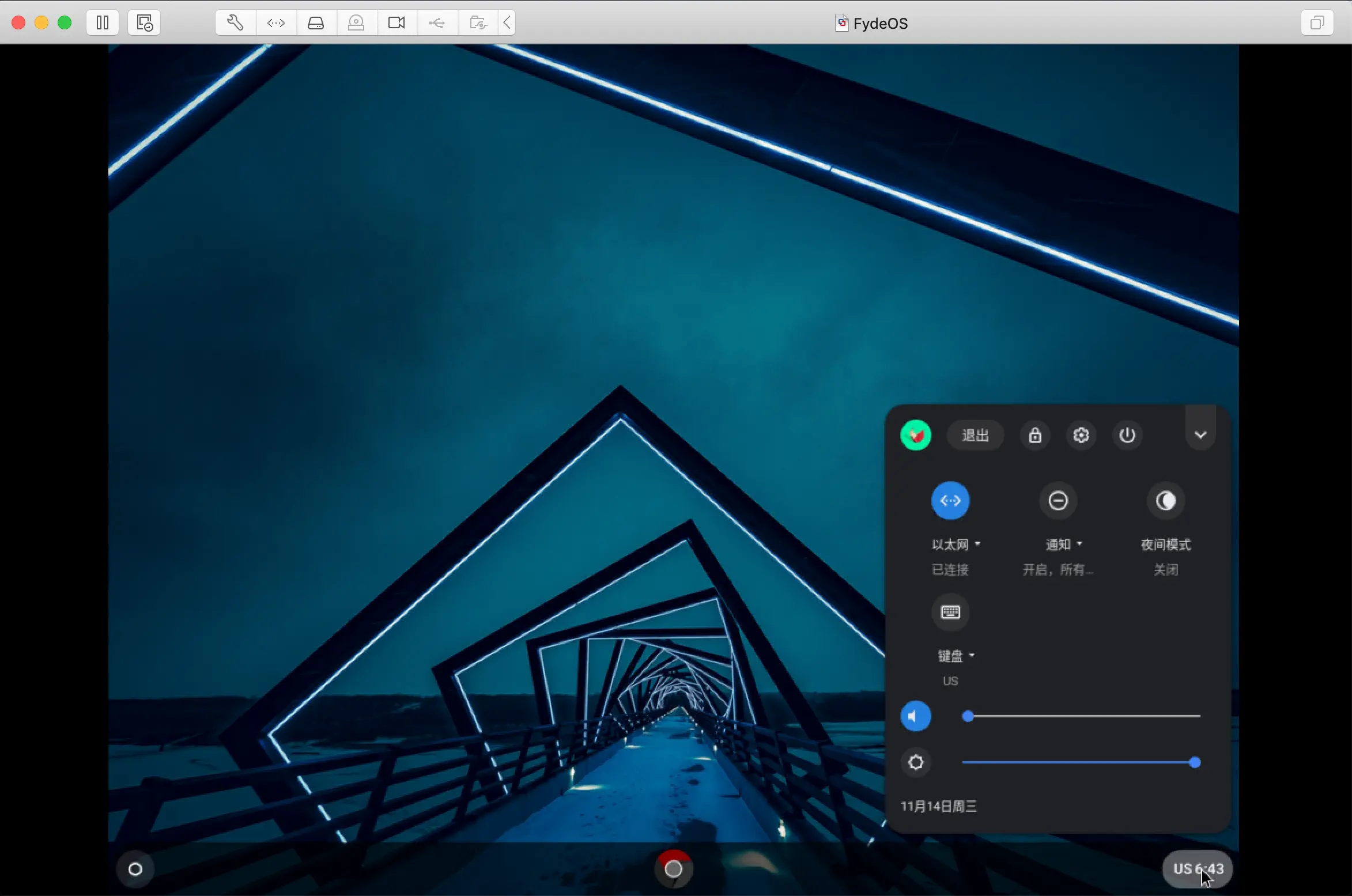Viewport: 1352px width, 896px height.
Task: Open the keyboard input settings icon
Action: point(950,612)
